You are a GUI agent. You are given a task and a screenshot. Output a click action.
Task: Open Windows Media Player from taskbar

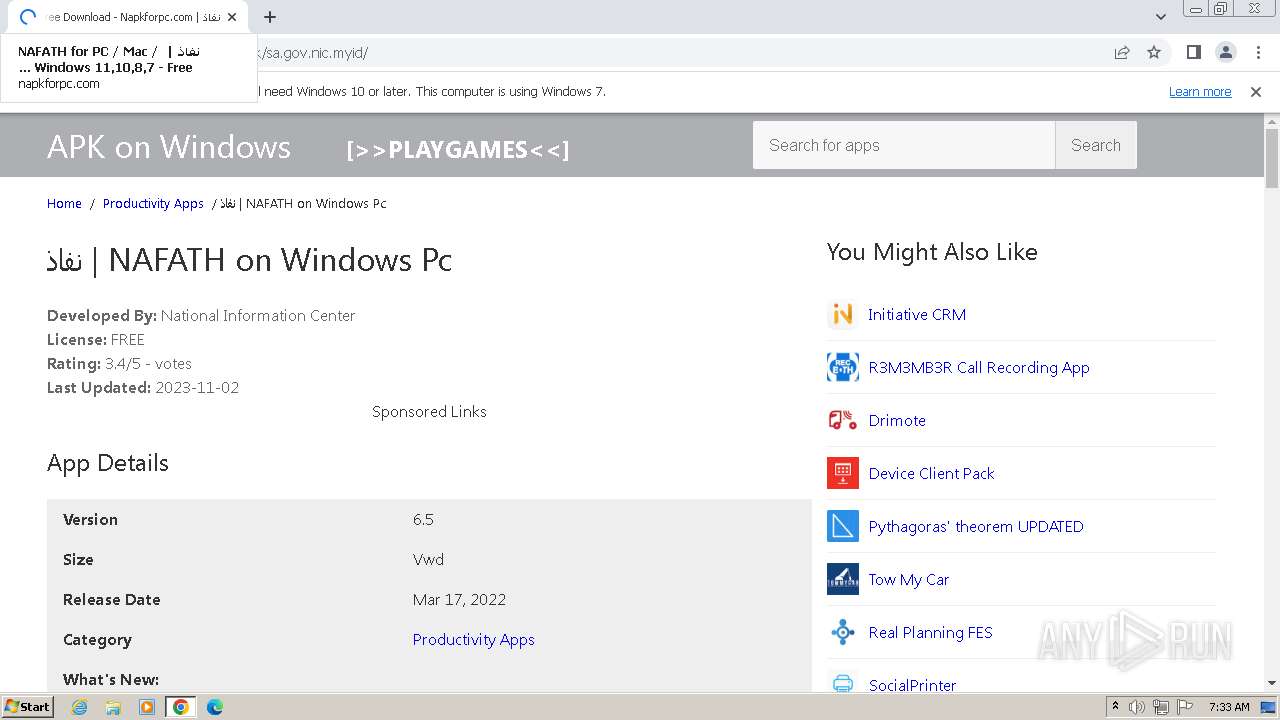[147, 707]
